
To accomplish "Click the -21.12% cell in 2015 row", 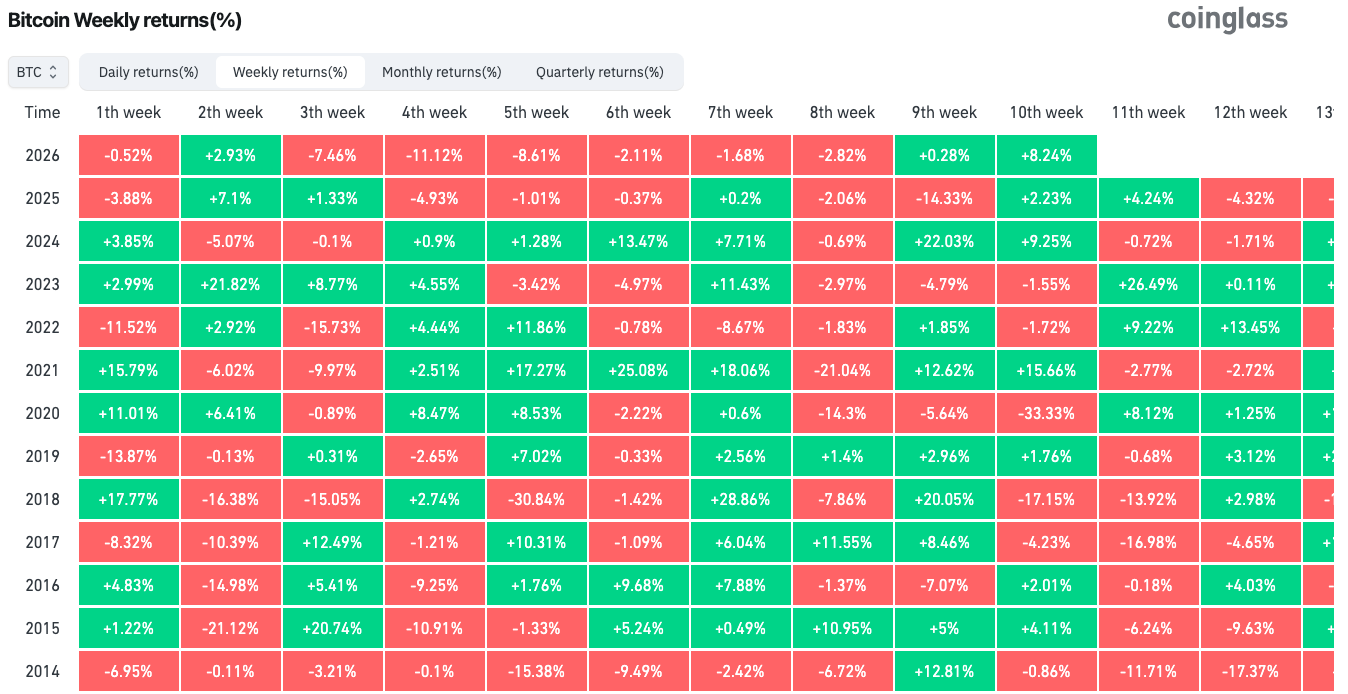I will click(x=230, y=628).
